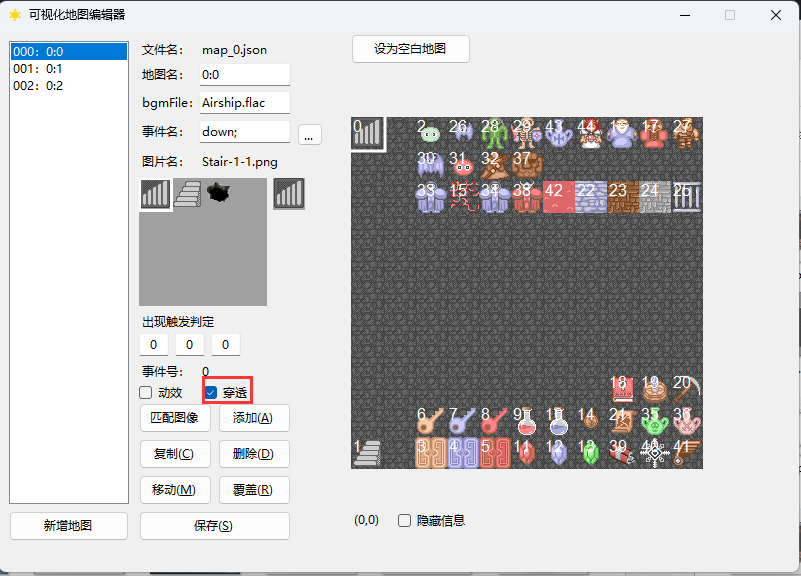The width and height of the screenshot is (801, 576).
Task: Click tile 23 brown brick wall
Action: tap(623, 197)
